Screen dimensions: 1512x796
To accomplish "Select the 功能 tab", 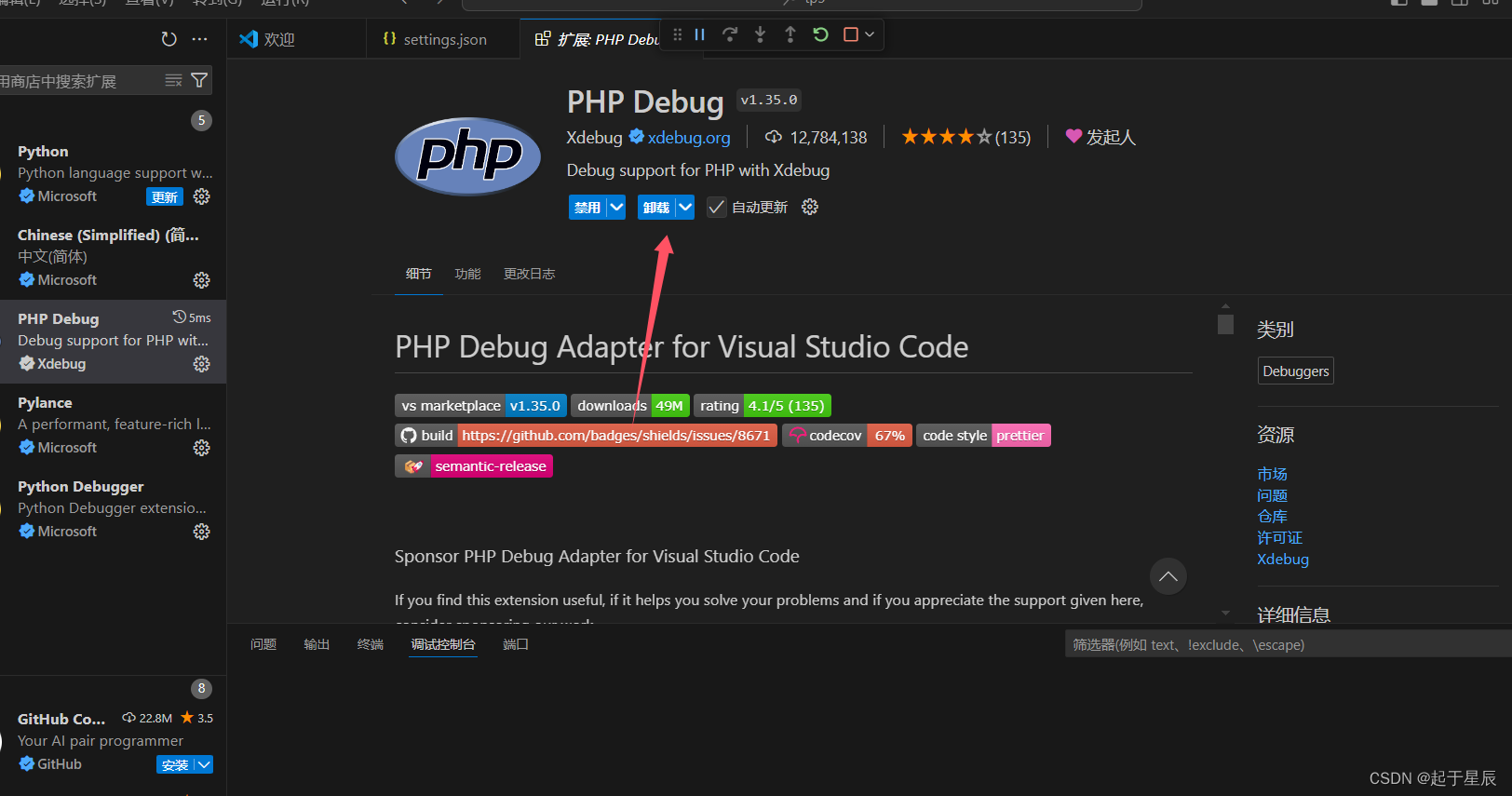I will pos(467,274).
